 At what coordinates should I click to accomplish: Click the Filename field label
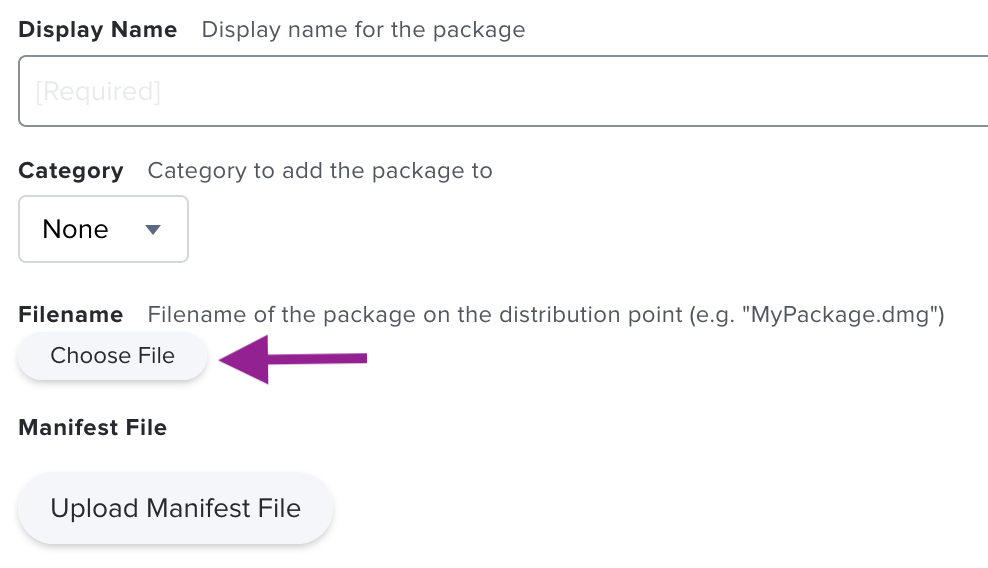pyautogui.click(x=71, y=315)
